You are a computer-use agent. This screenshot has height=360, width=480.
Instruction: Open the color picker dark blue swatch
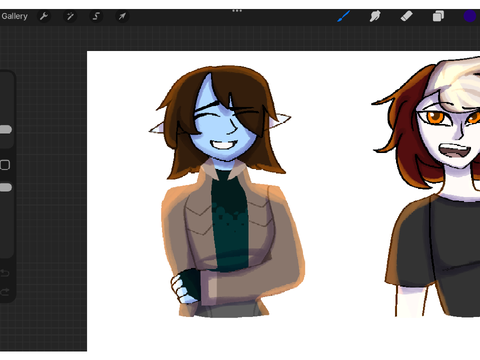(x=470, y=16)
